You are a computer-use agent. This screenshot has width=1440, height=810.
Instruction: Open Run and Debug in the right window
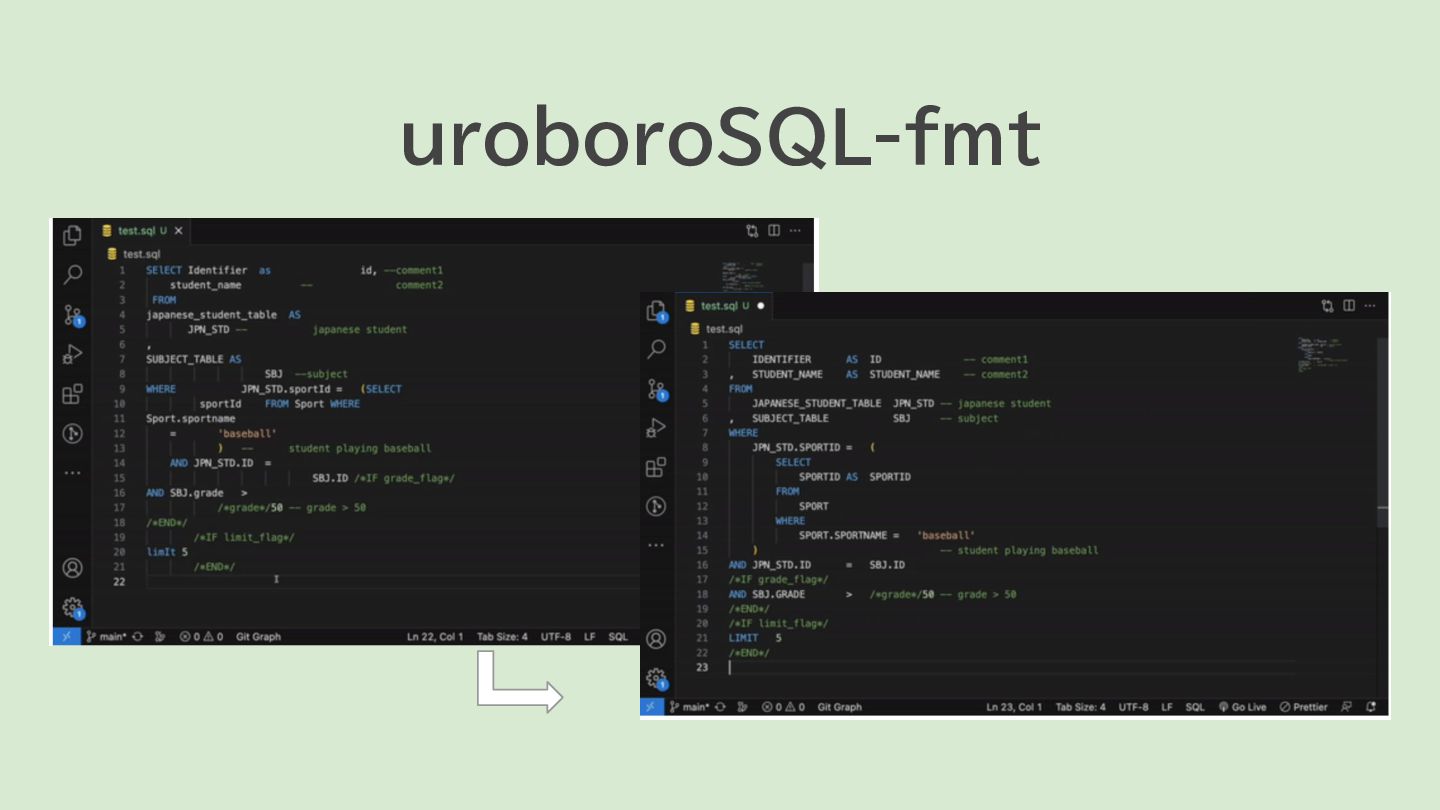[656, 428]
